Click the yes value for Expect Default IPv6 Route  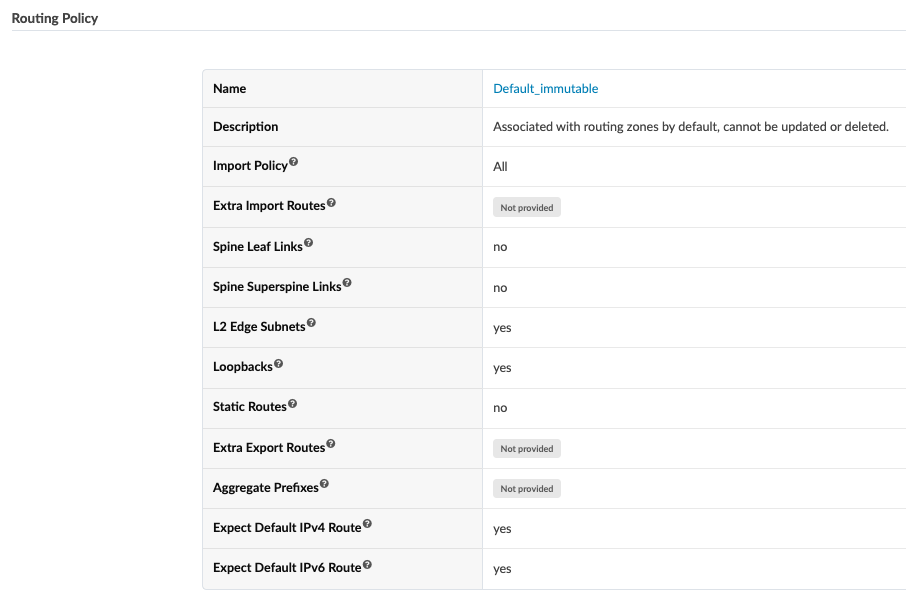[x=502, y=568]
